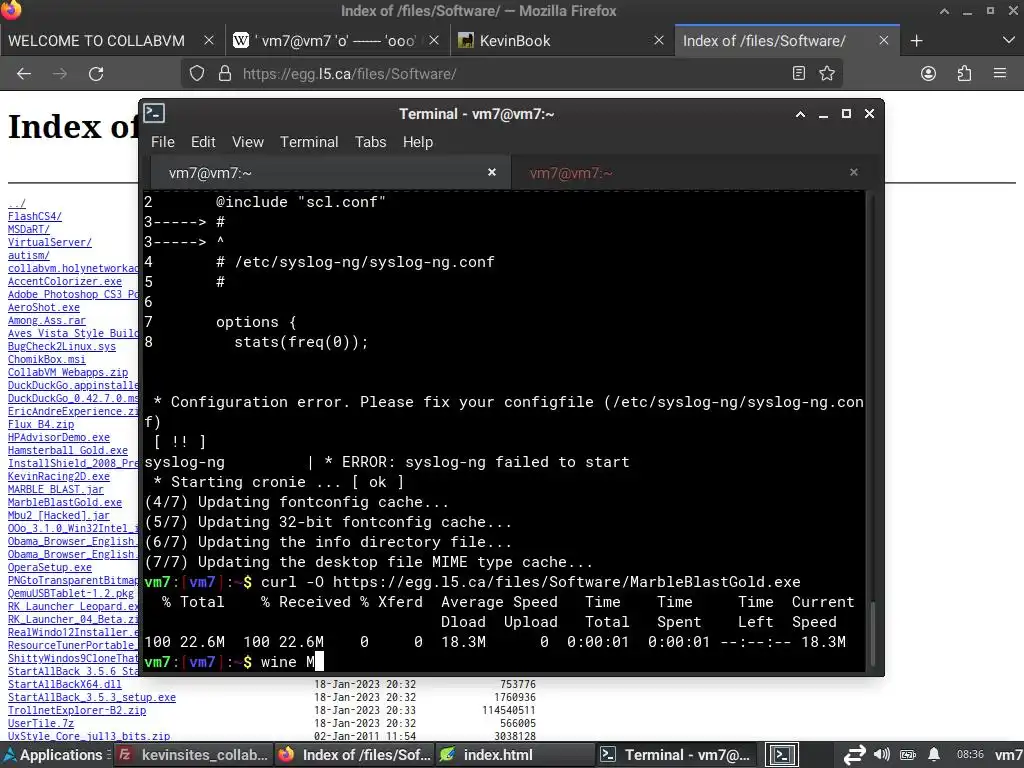The image size is (1024, 768).
Task: Close the second terminal tab
Action: [854, 172]
